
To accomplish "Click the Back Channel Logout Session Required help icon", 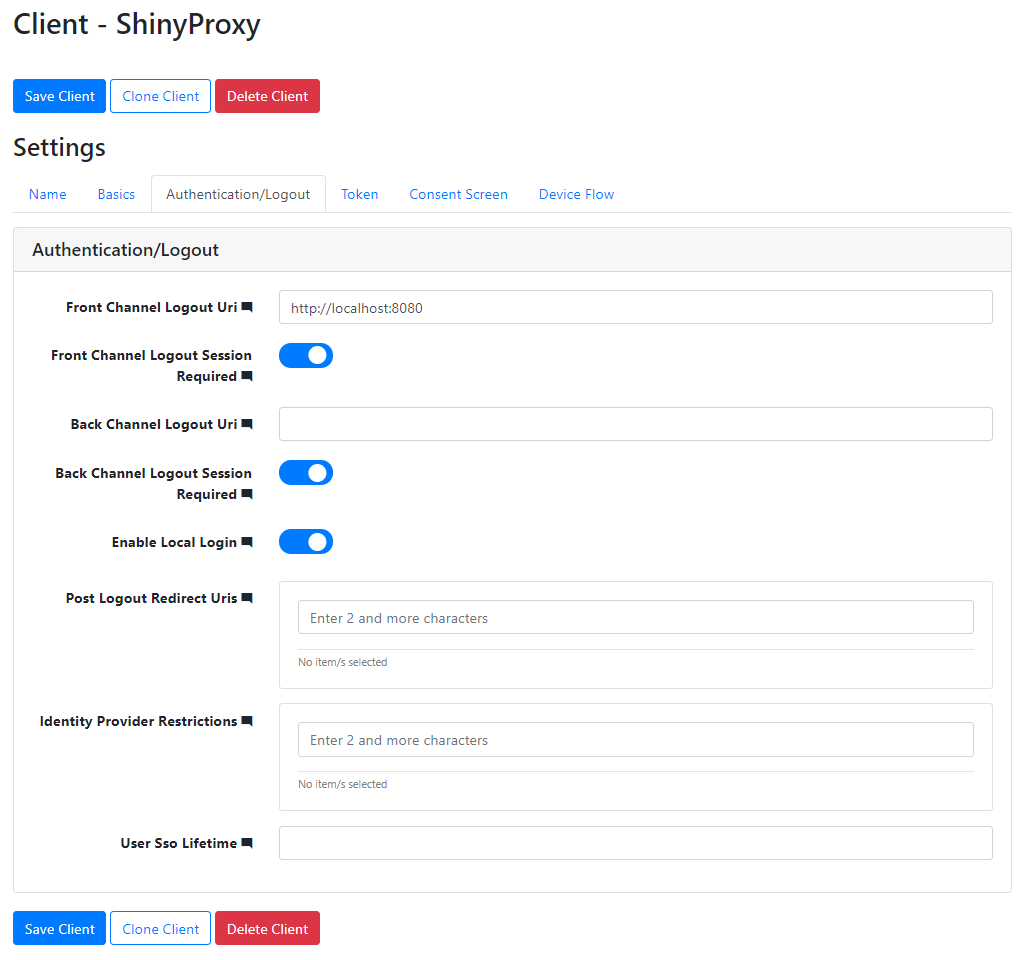I will click(x=246, y=494).
